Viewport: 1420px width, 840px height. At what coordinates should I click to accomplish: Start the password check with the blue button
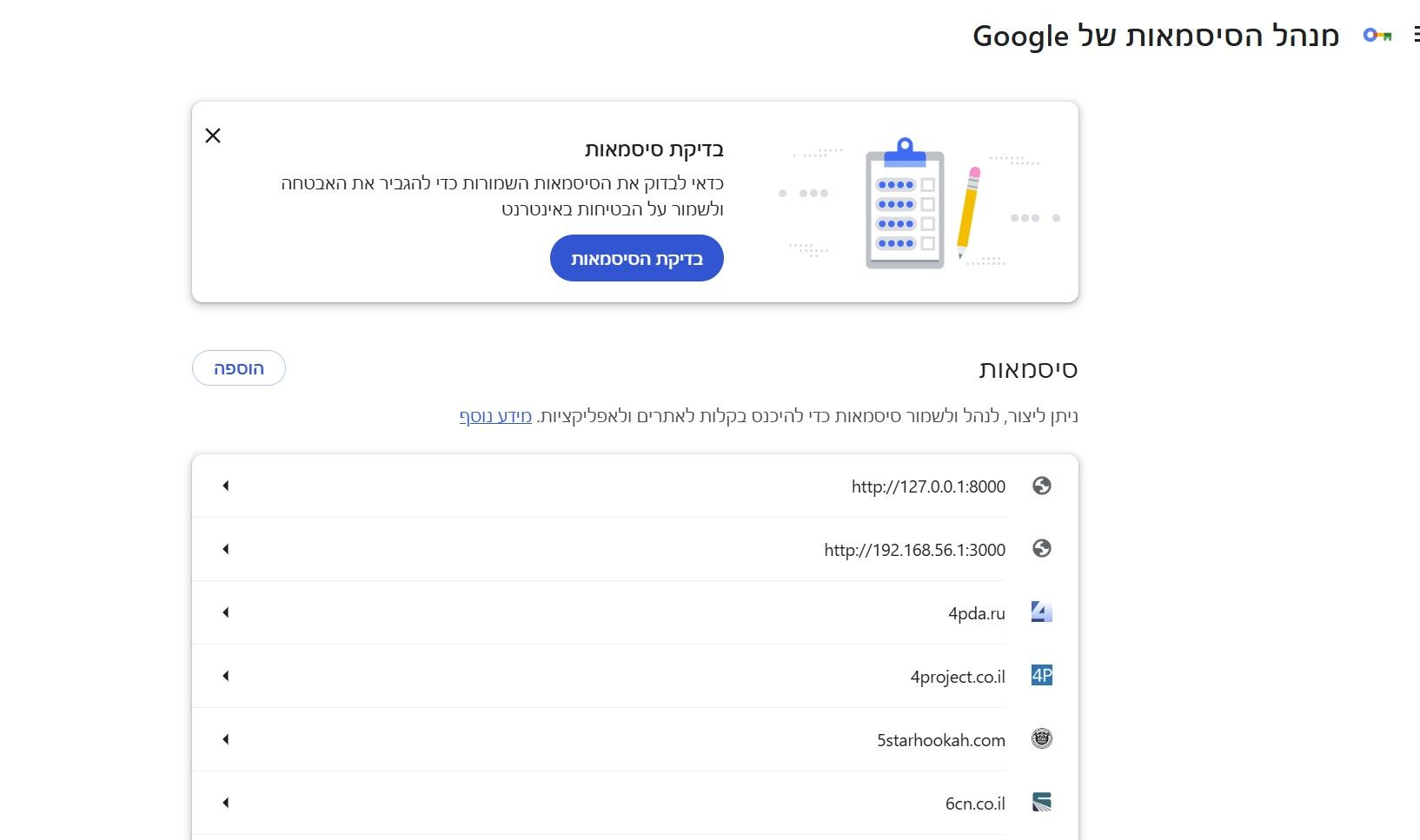point(637,258)
